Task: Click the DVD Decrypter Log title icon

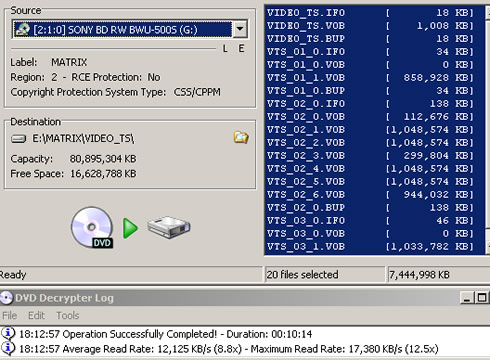Action: pos(6,298)
